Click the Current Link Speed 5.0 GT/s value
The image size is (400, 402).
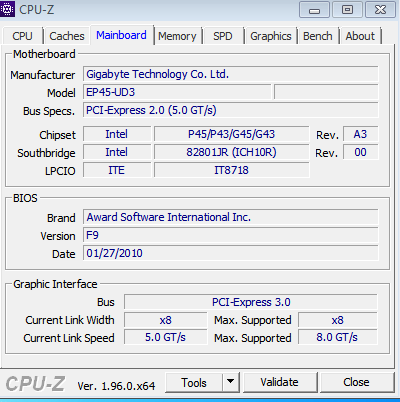coord(166,337)
